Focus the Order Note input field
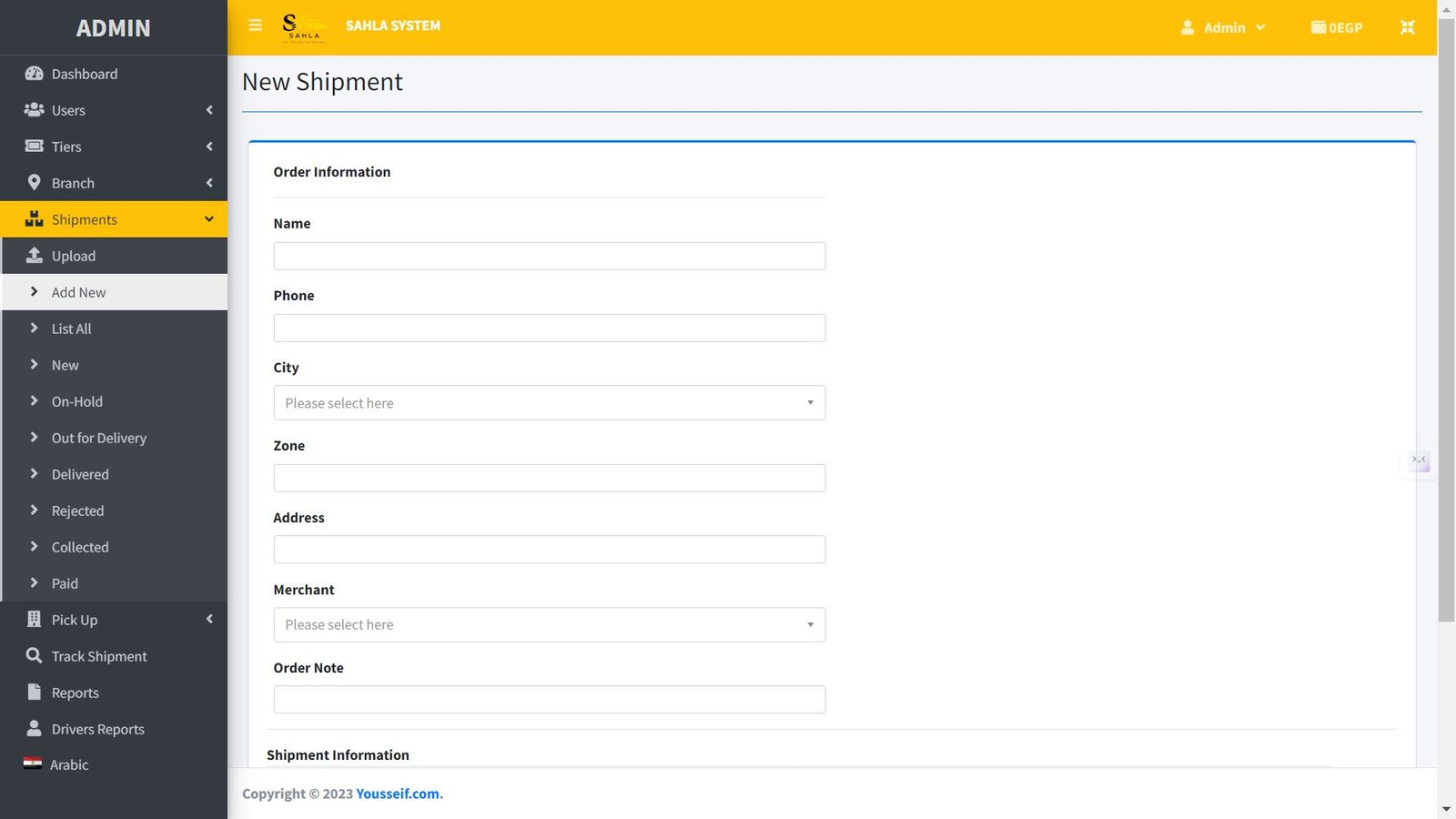This screenshot has height=819, width=1456. point(550,699)
